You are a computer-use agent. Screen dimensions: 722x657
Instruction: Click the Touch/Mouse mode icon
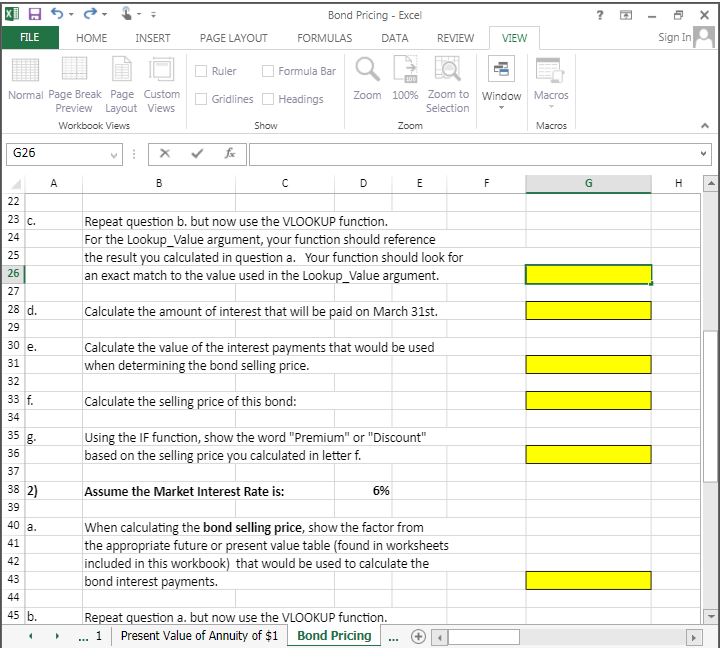point(126,14)
